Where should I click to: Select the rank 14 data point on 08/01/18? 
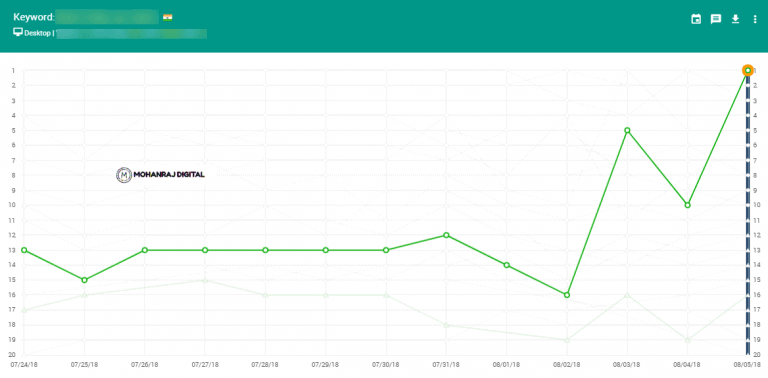(506, 265)
